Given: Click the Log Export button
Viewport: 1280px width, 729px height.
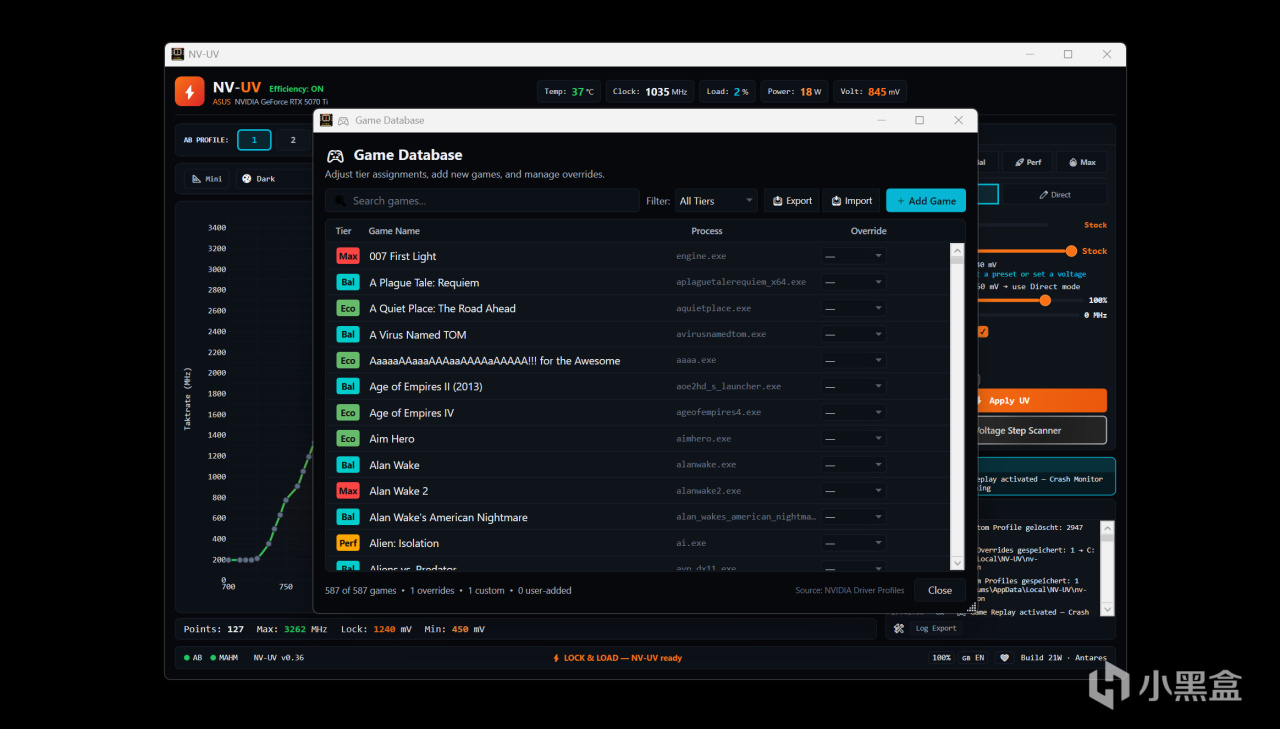Looking at the screenshot, I should pyautogui.click(x=936, y=628).
